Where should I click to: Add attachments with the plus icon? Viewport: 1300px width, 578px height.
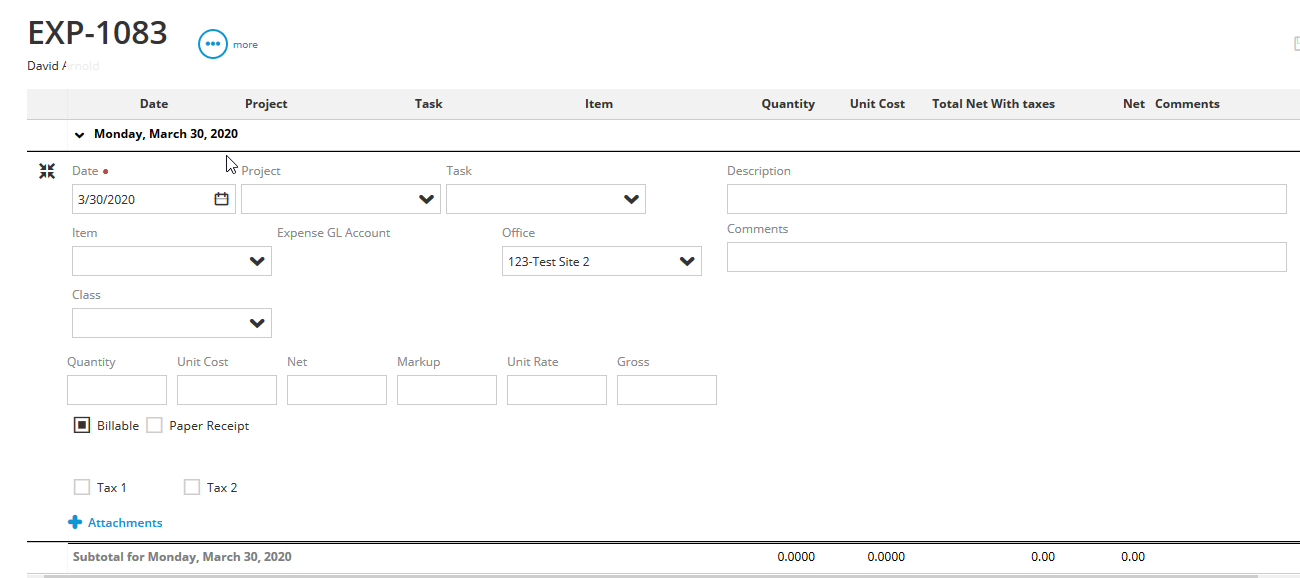pos(75,522)
